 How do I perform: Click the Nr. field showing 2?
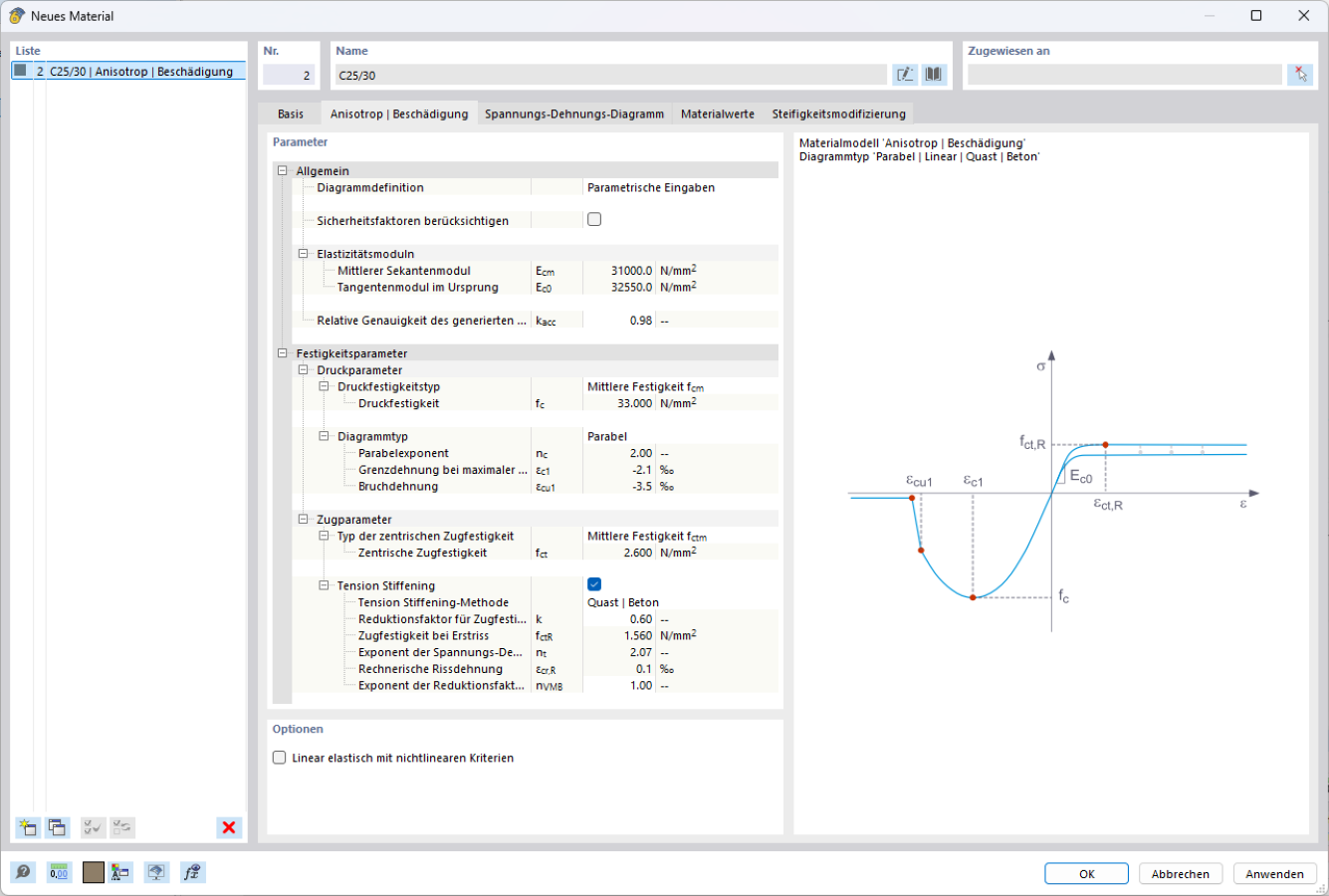[x=288, y=75]
